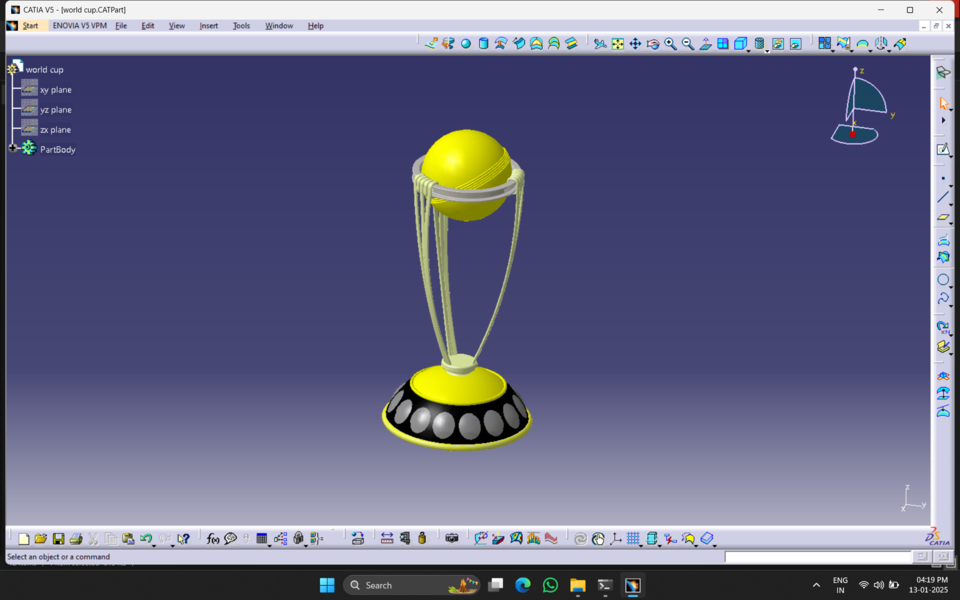This screenshot has width=960, height=600.
Task: Select the Zoom In icon
Action: (x=670, y=44)
